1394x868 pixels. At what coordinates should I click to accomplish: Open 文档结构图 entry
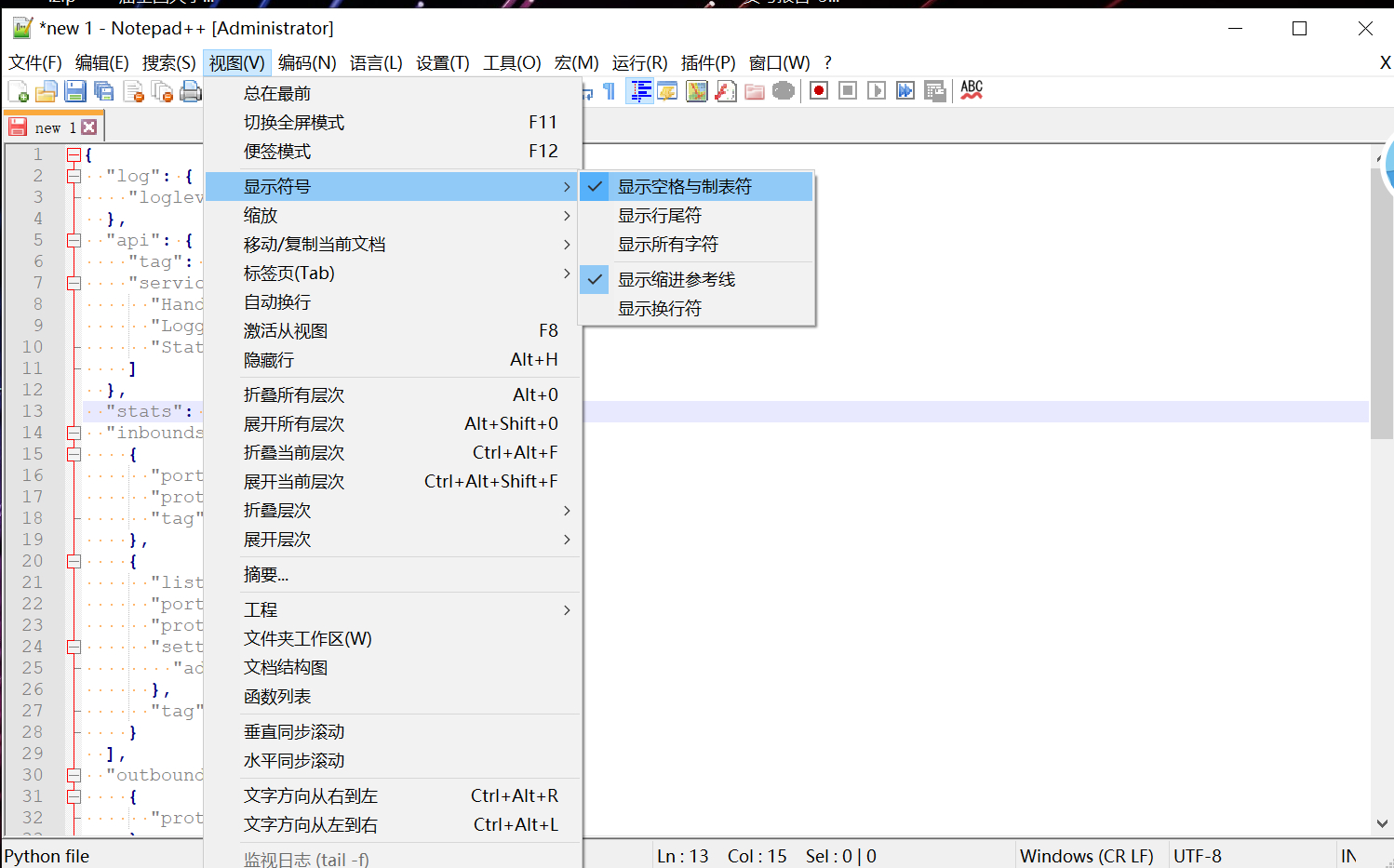click(x=393, y=667)
